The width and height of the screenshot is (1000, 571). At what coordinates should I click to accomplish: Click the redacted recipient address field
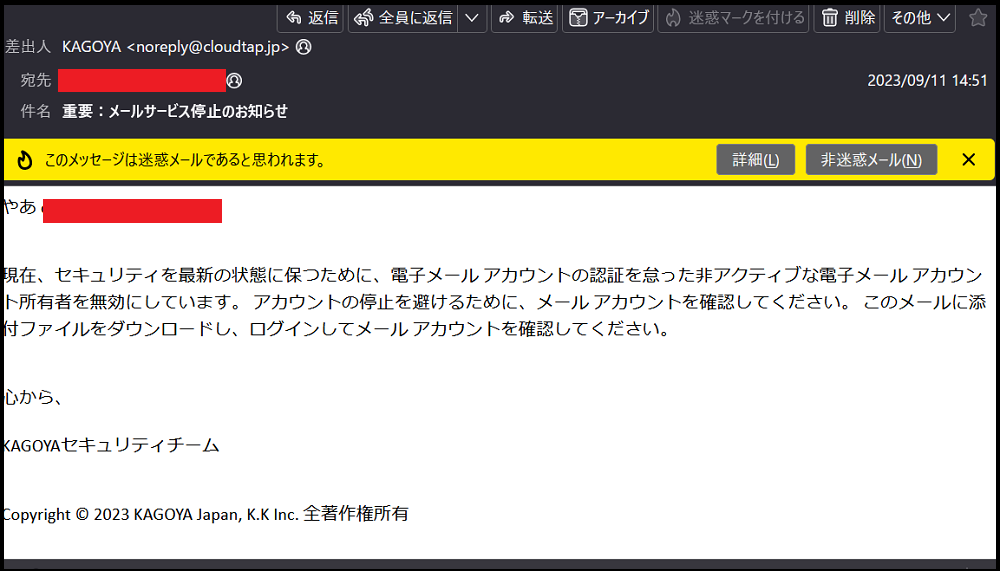(x=141, y=80)
